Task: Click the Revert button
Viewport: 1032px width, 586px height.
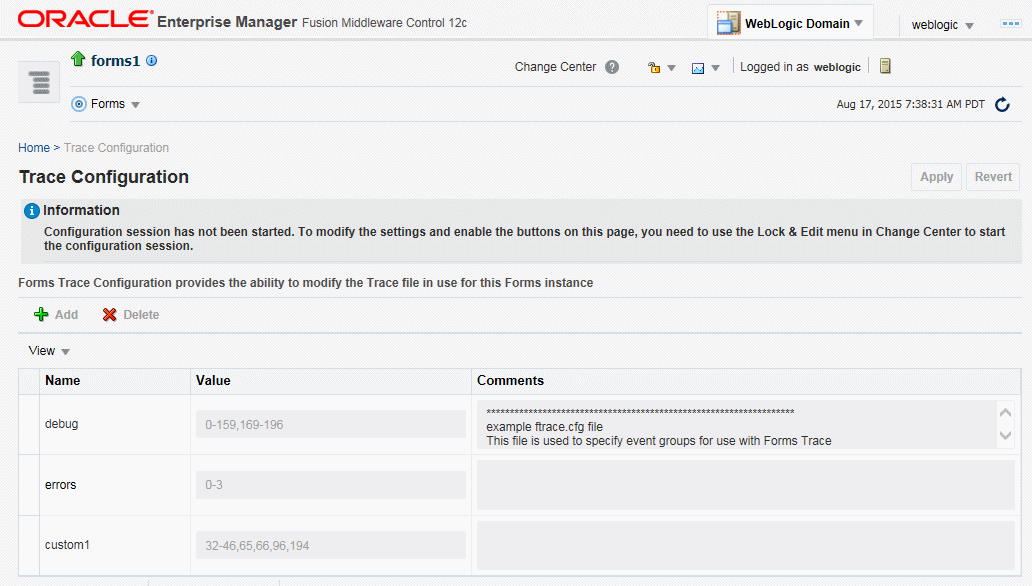Action: tap(993, 177)
